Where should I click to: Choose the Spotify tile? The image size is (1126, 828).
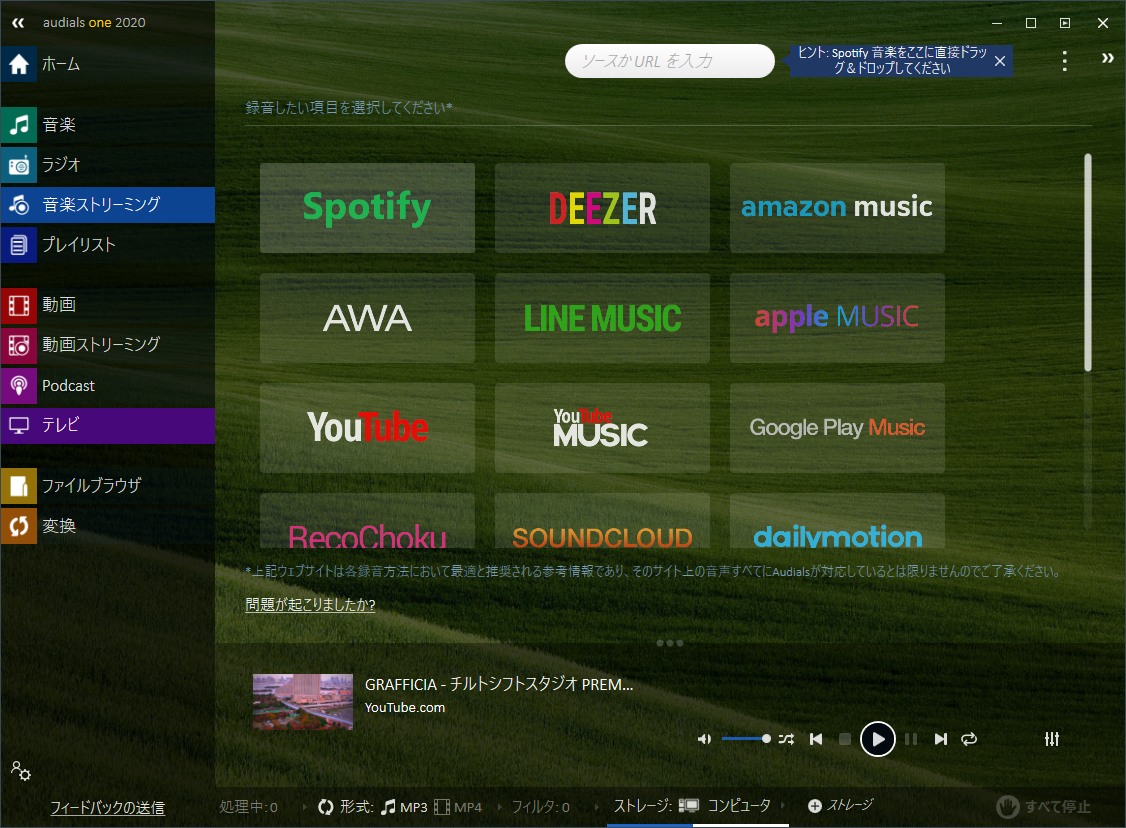tap(367, 208)
